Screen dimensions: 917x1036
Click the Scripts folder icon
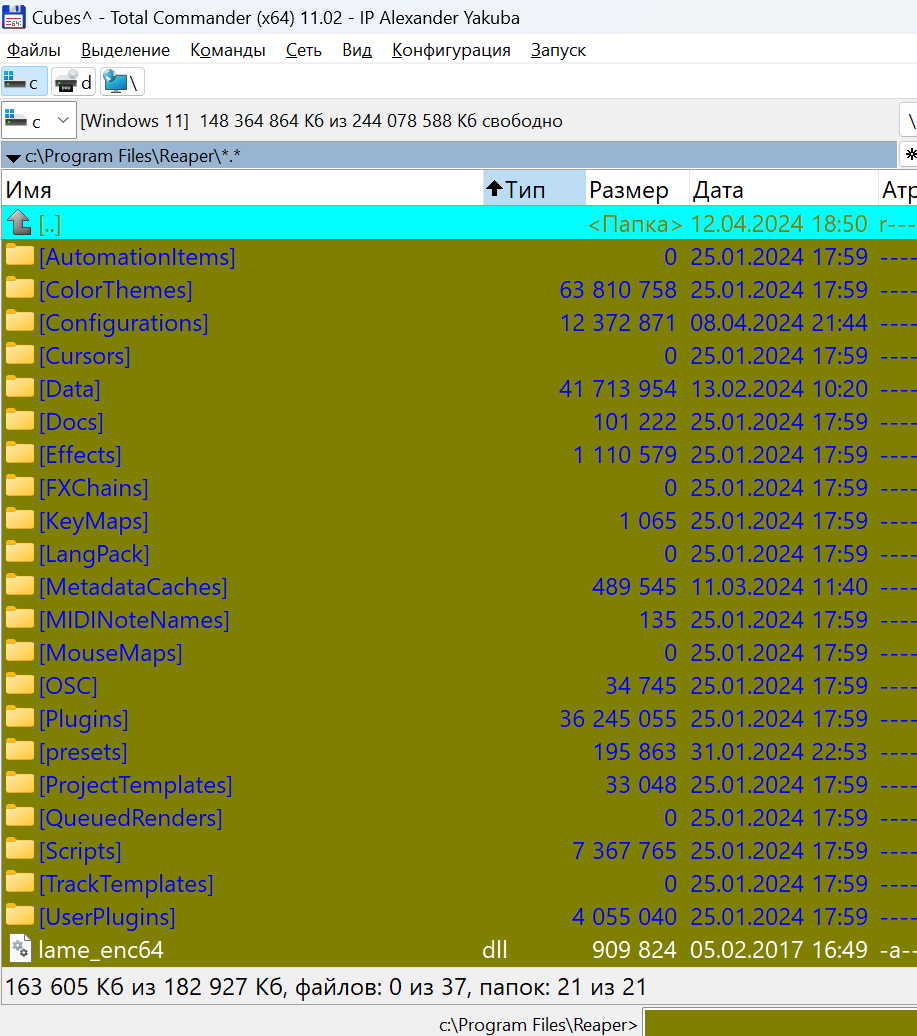pos(20,850)
